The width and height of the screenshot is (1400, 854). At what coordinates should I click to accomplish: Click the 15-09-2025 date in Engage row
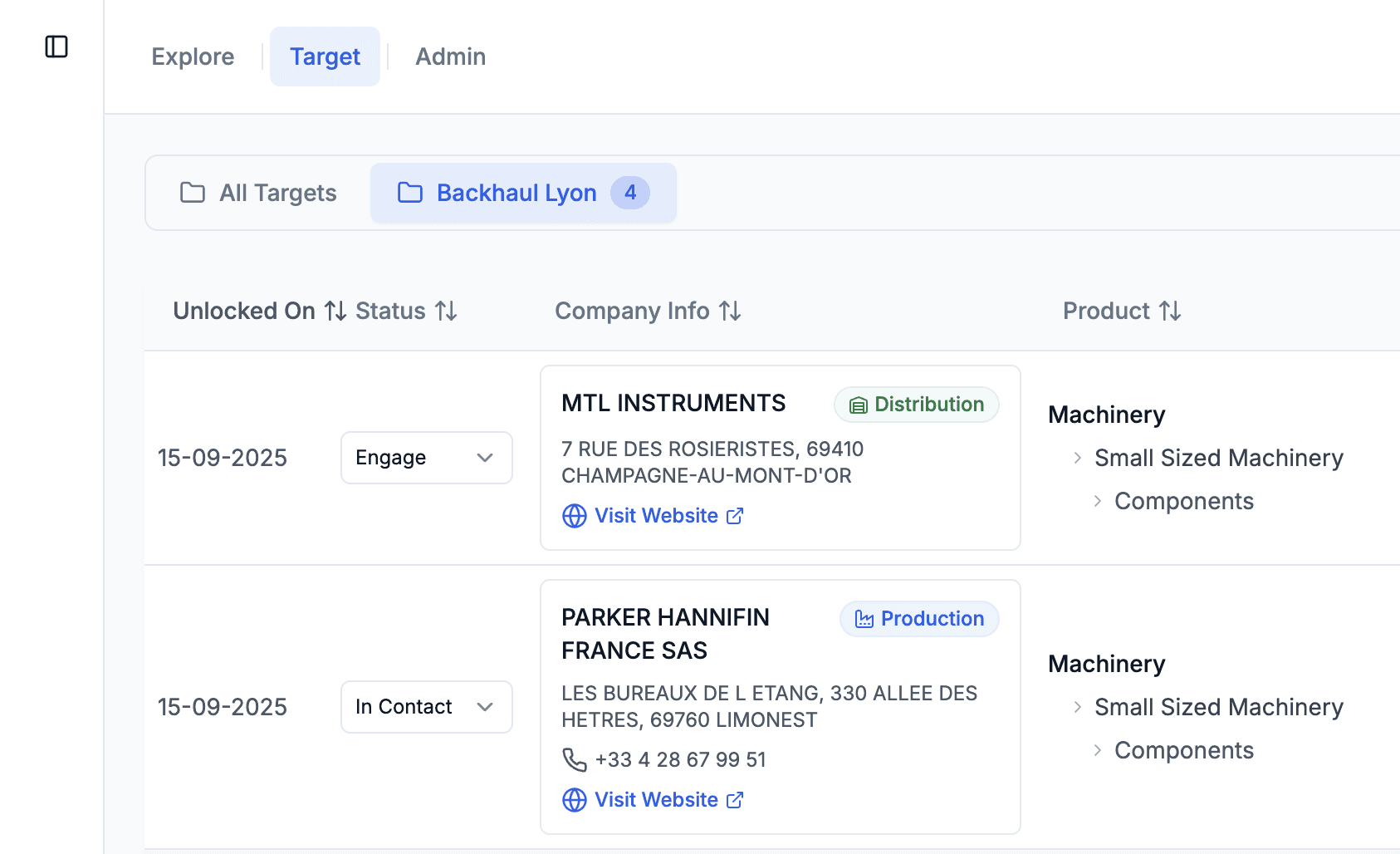coord(223,458)
